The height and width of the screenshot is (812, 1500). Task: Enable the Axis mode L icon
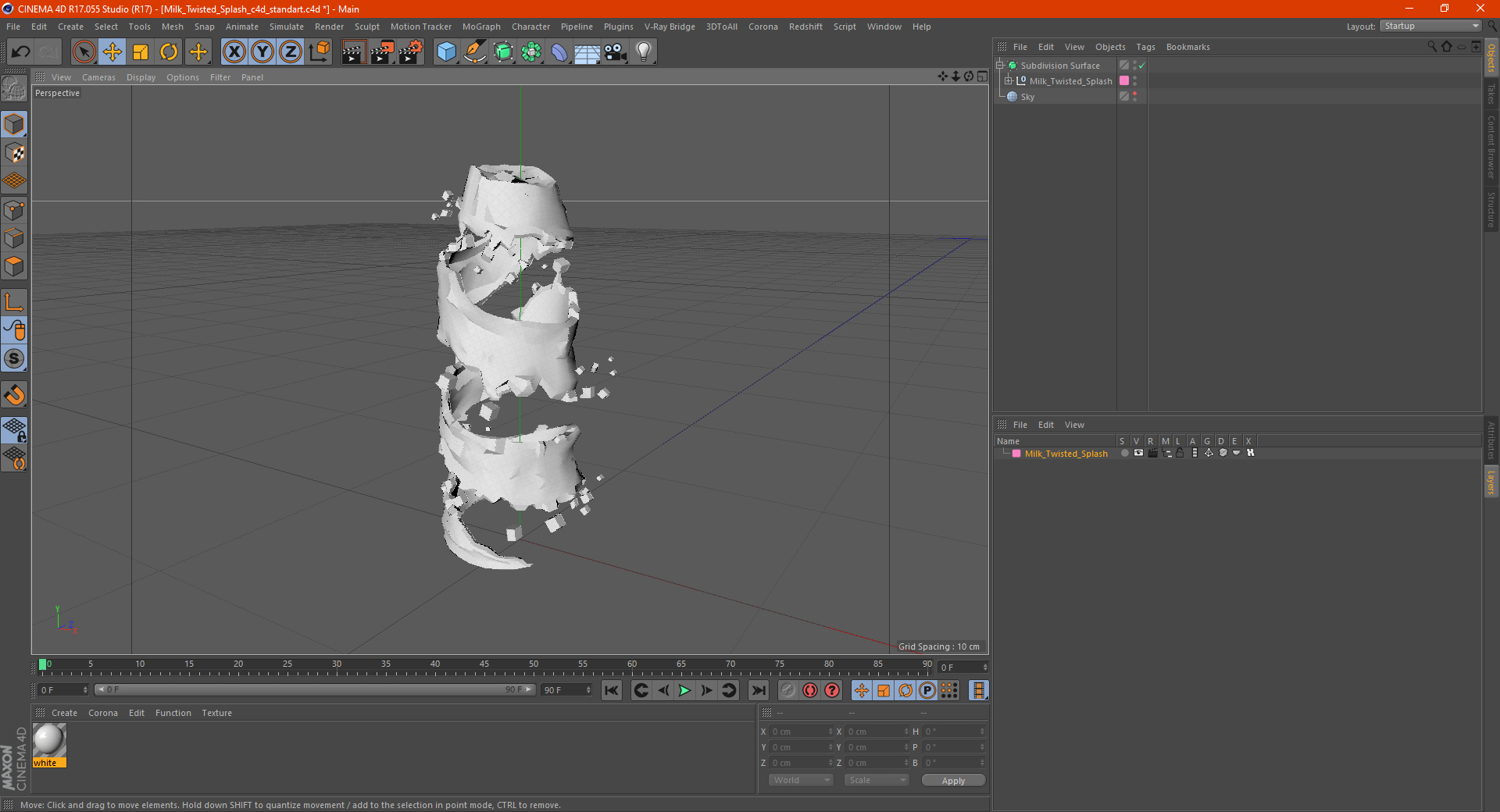(x=15, y=302)
